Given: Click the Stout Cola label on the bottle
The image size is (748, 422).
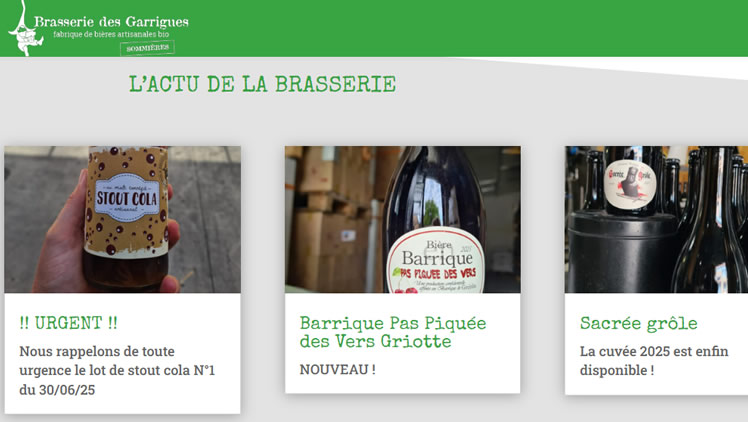Looking at the screenshot, I should click(127, 197).
